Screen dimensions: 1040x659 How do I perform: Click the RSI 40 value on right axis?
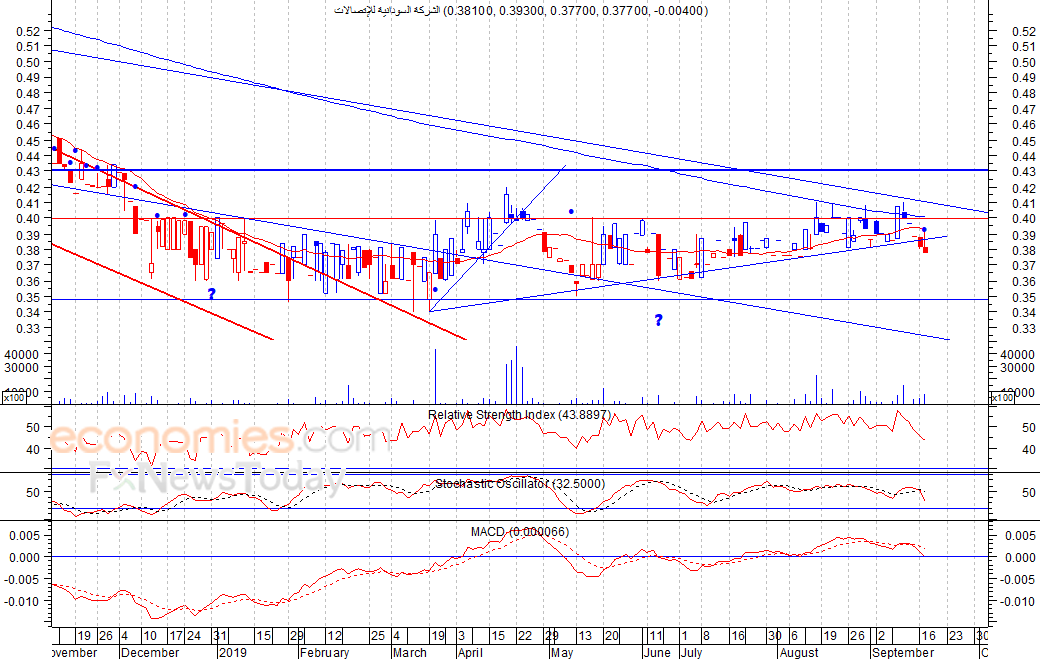click(x=1029, y=449)
